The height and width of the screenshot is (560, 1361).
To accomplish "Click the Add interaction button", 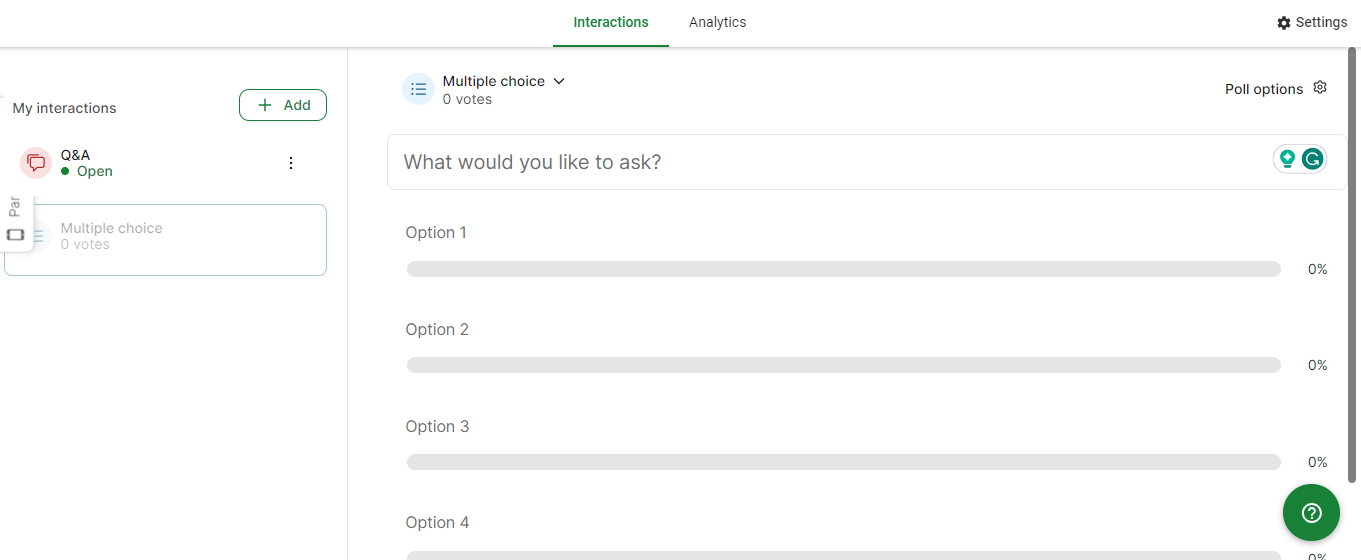I will tap(283, 105).
